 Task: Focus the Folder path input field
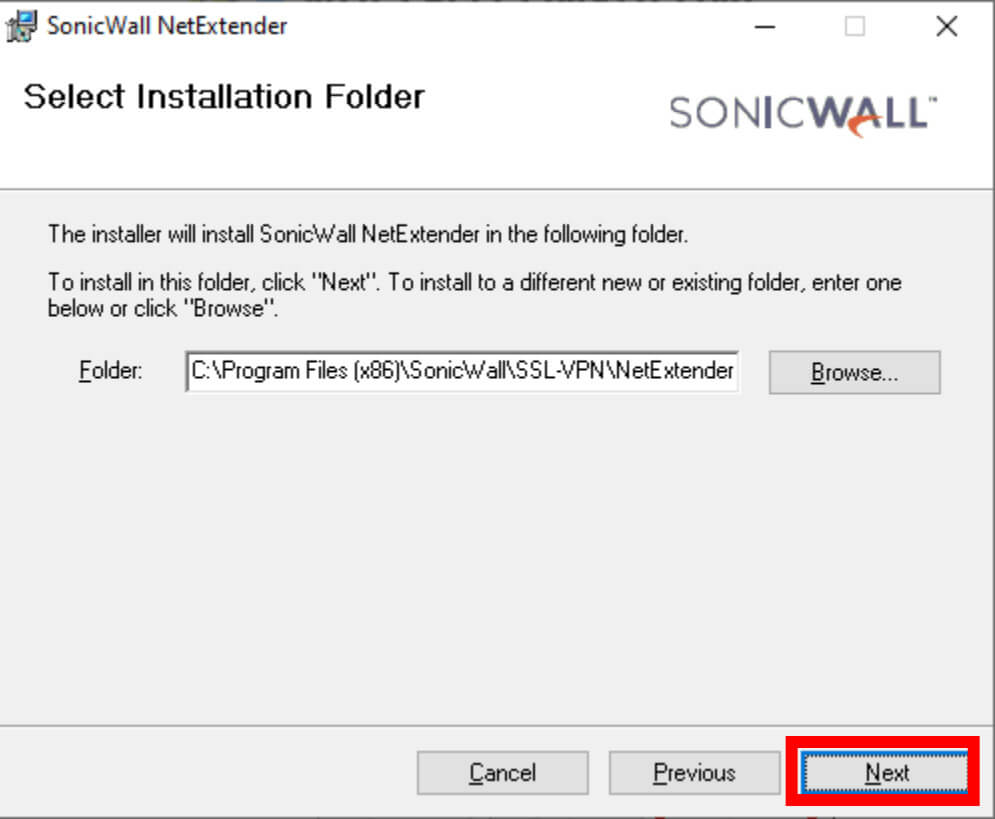[x=462, y=371]
